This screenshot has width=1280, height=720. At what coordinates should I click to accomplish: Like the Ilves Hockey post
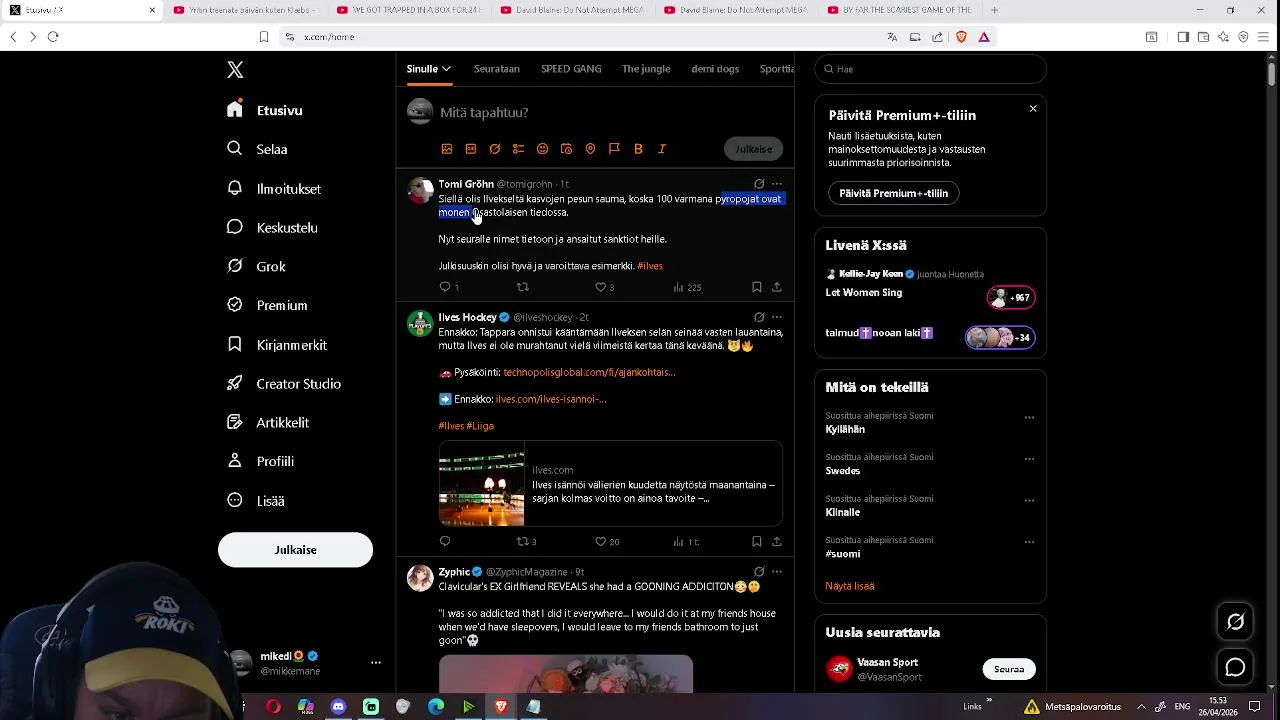tap(601, 541)
